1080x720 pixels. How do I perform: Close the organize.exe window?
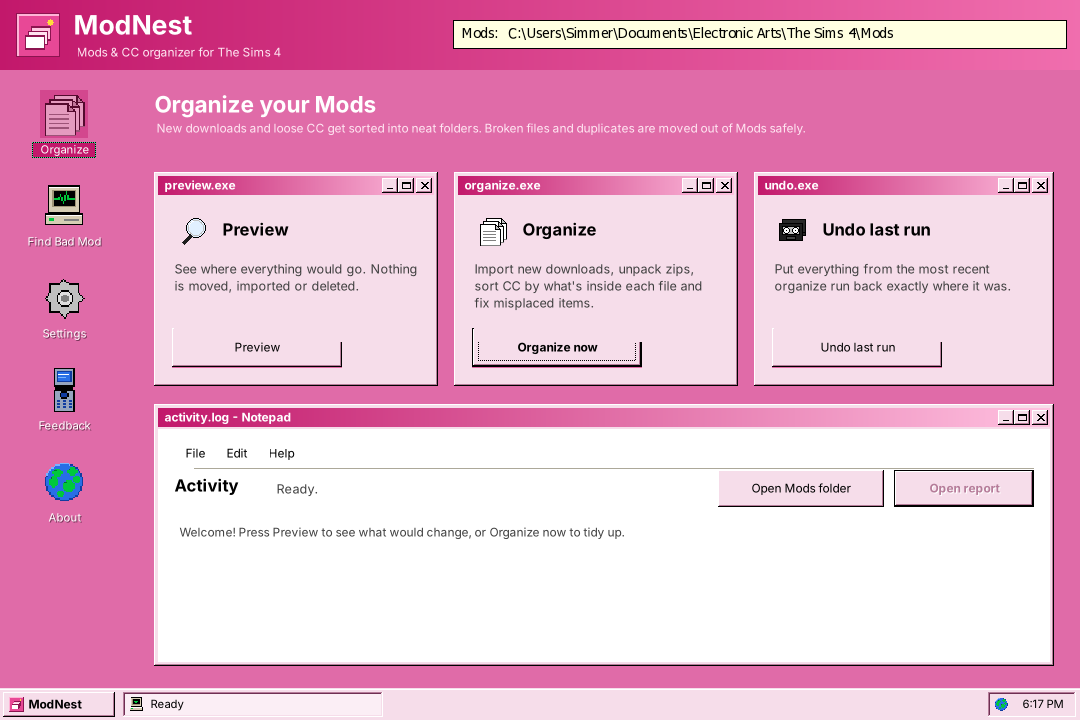click(x=725, y=185)
